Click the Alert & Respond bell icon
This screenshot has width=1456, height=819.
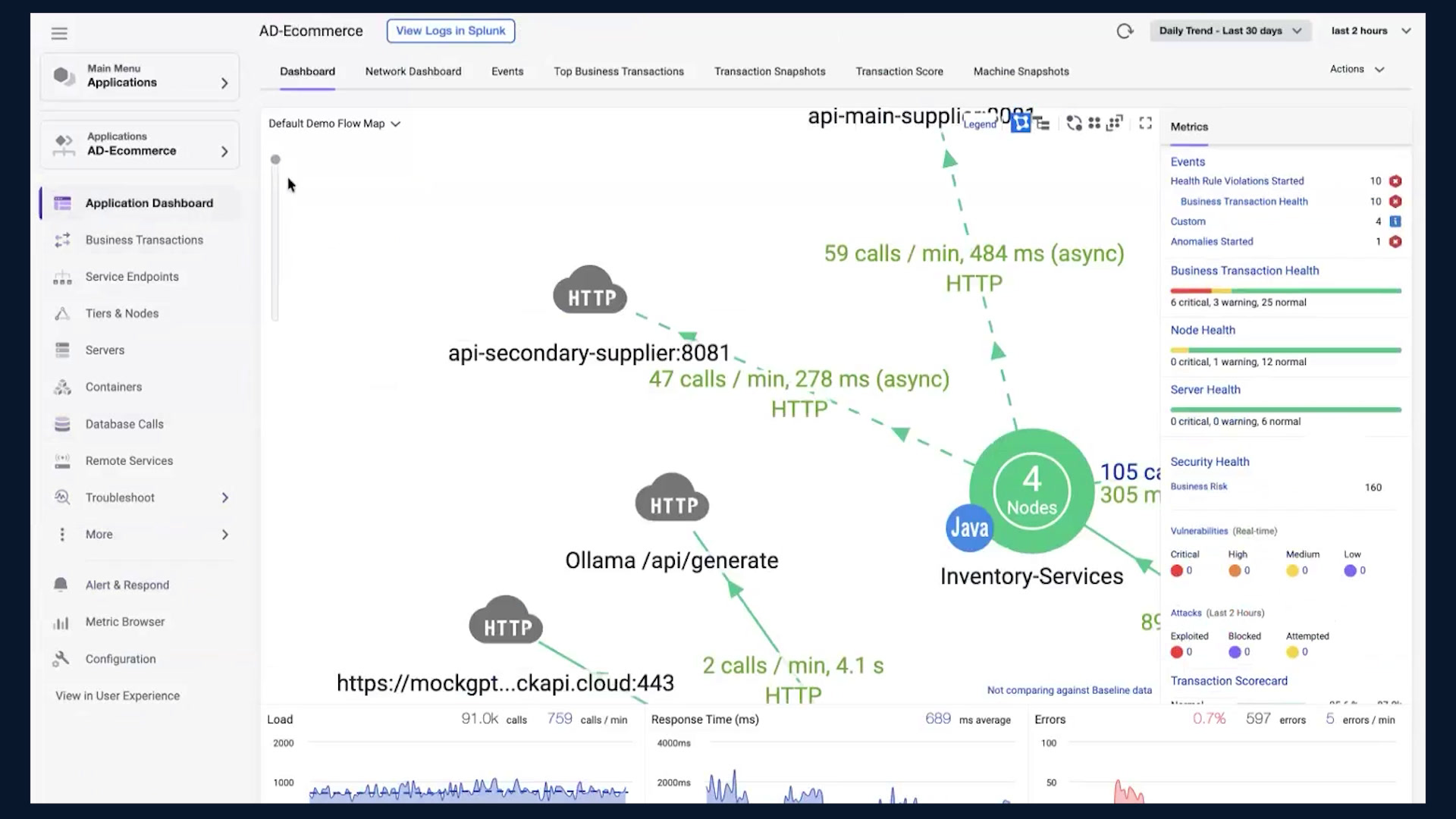61,585
